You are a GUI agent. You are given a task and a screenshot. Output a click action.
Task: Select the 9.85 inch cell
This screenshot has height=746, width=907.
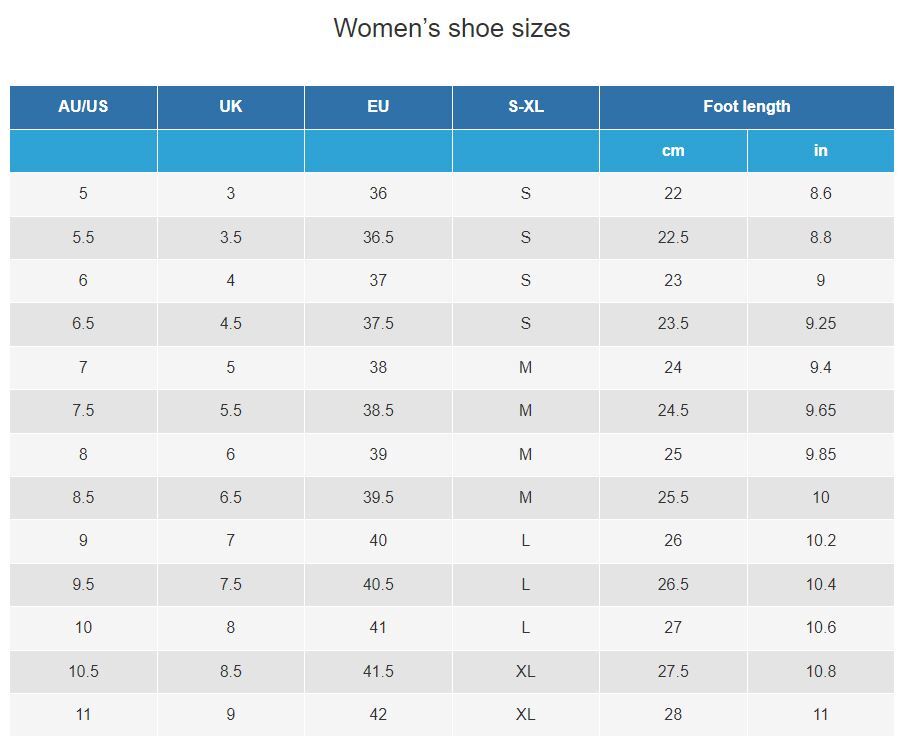tap(821, 455)
